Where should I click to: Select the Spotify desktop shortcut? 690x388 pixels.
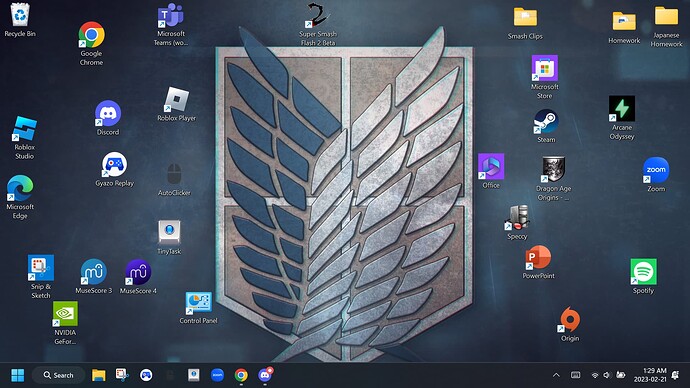[x=643, y=276]
